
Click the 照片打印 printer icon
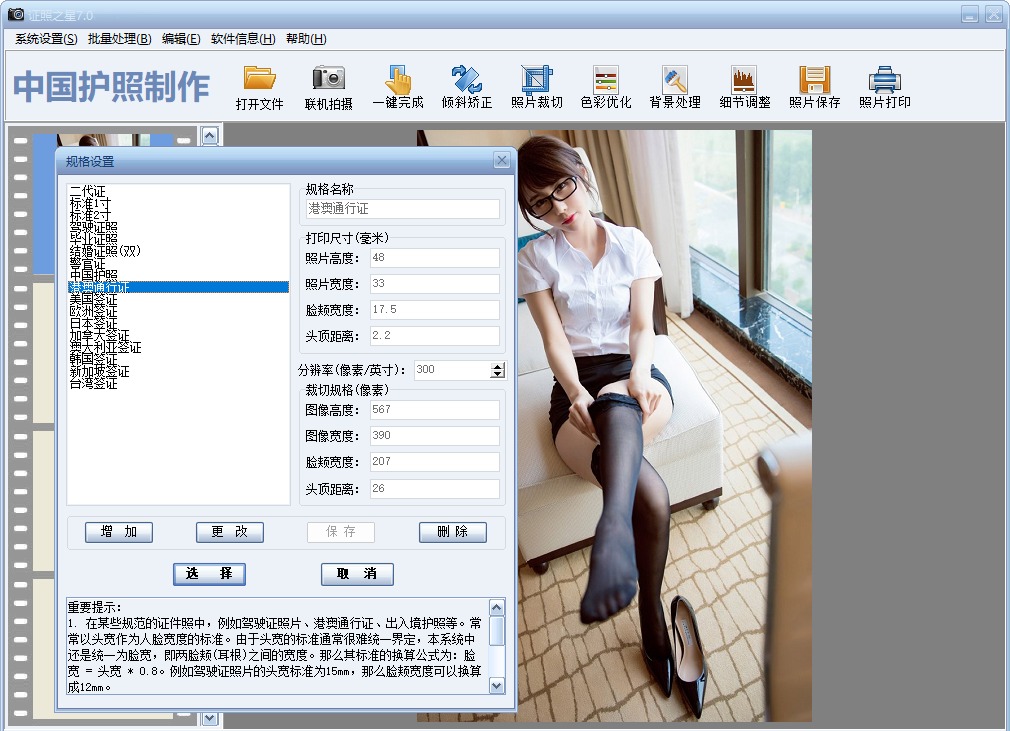pyautogui.click(x=884, y=79)
